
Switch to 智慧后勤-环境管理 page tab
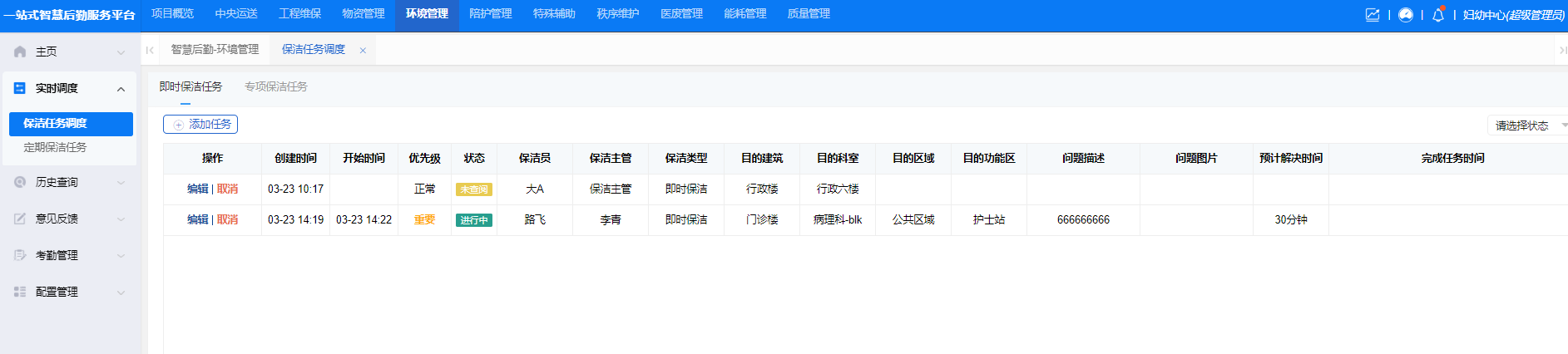click(x=215, y=50)
